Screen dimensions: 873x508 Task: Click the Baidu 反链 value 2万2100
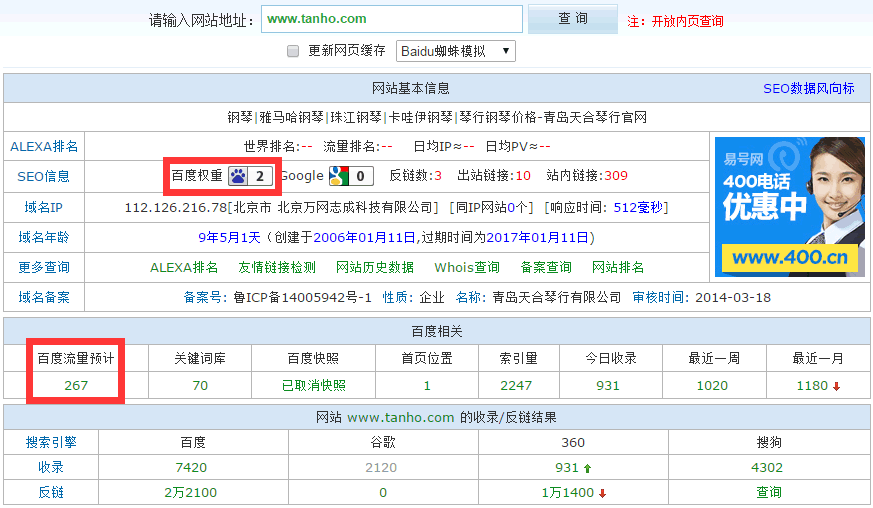coord(190,492)
